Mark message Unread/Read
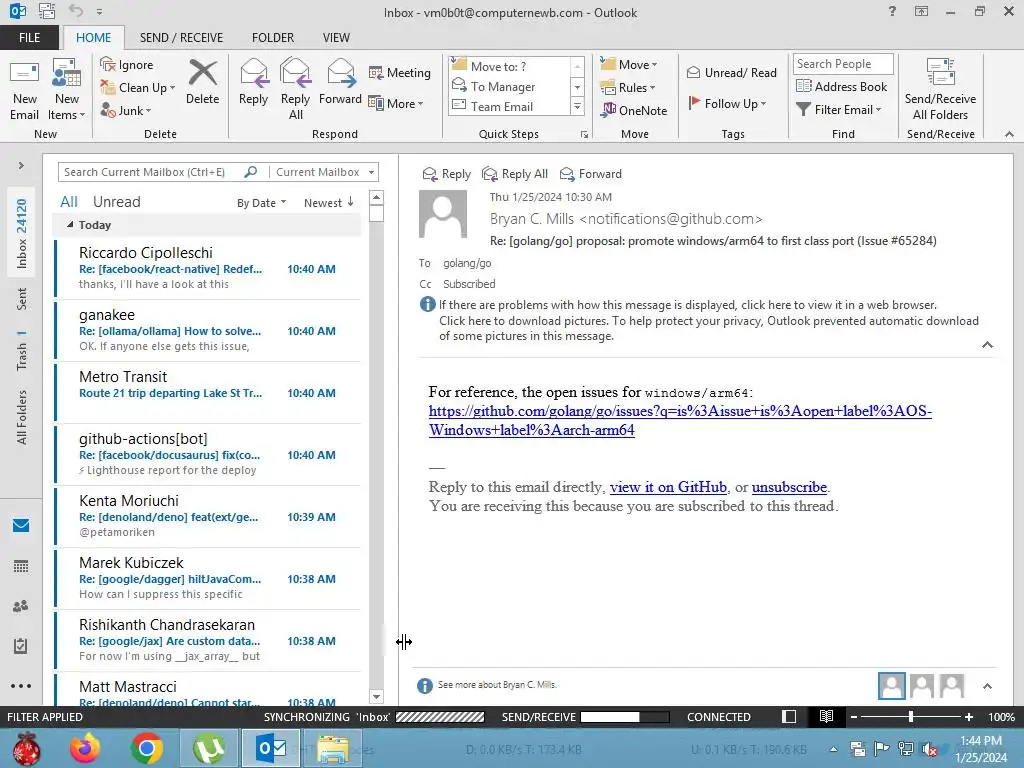The image size is (1024, 768). pos(731,72)
